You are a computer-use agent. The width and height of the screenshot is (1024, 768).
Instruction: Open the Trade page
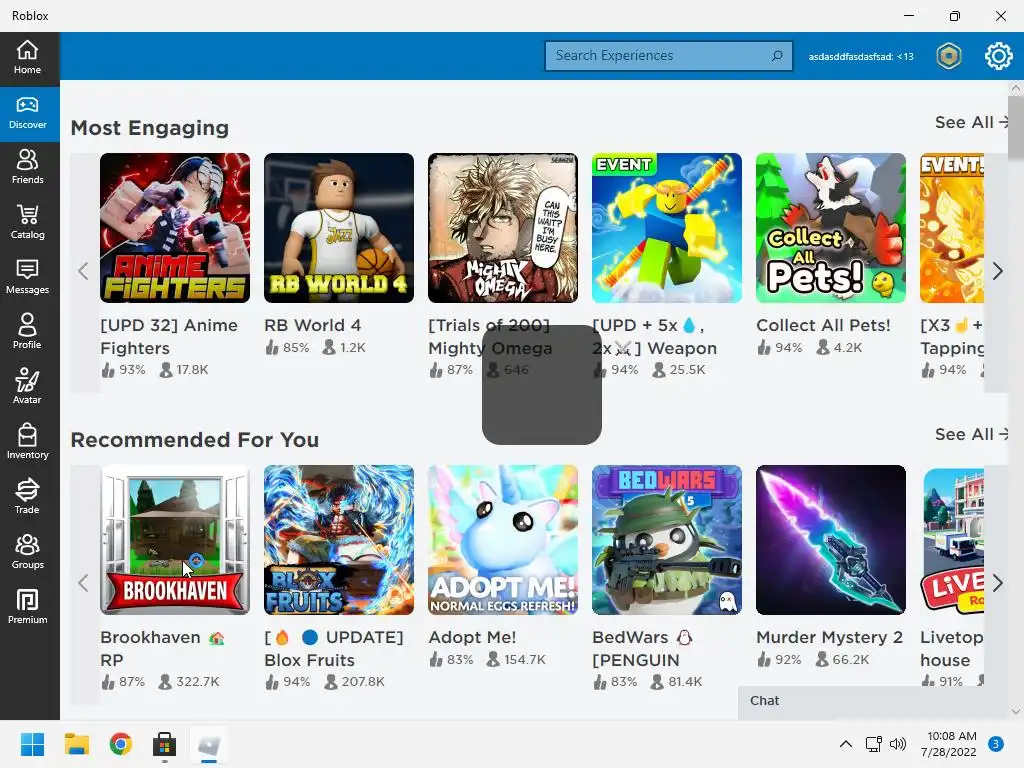point(27,496)
